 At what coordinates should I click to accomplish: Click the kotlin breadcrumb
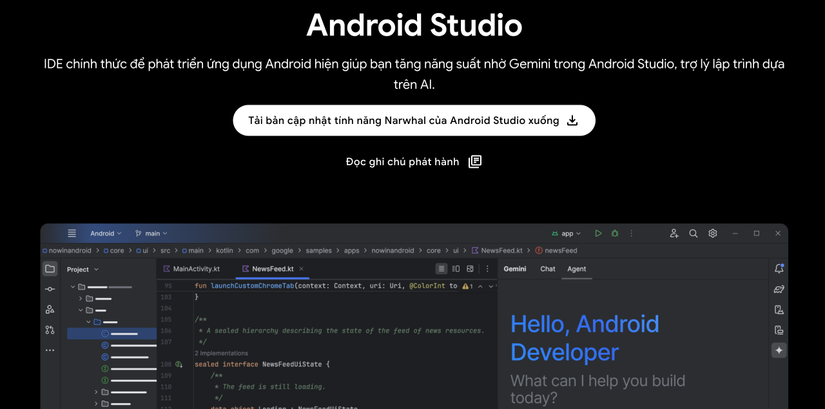point(225,251)
